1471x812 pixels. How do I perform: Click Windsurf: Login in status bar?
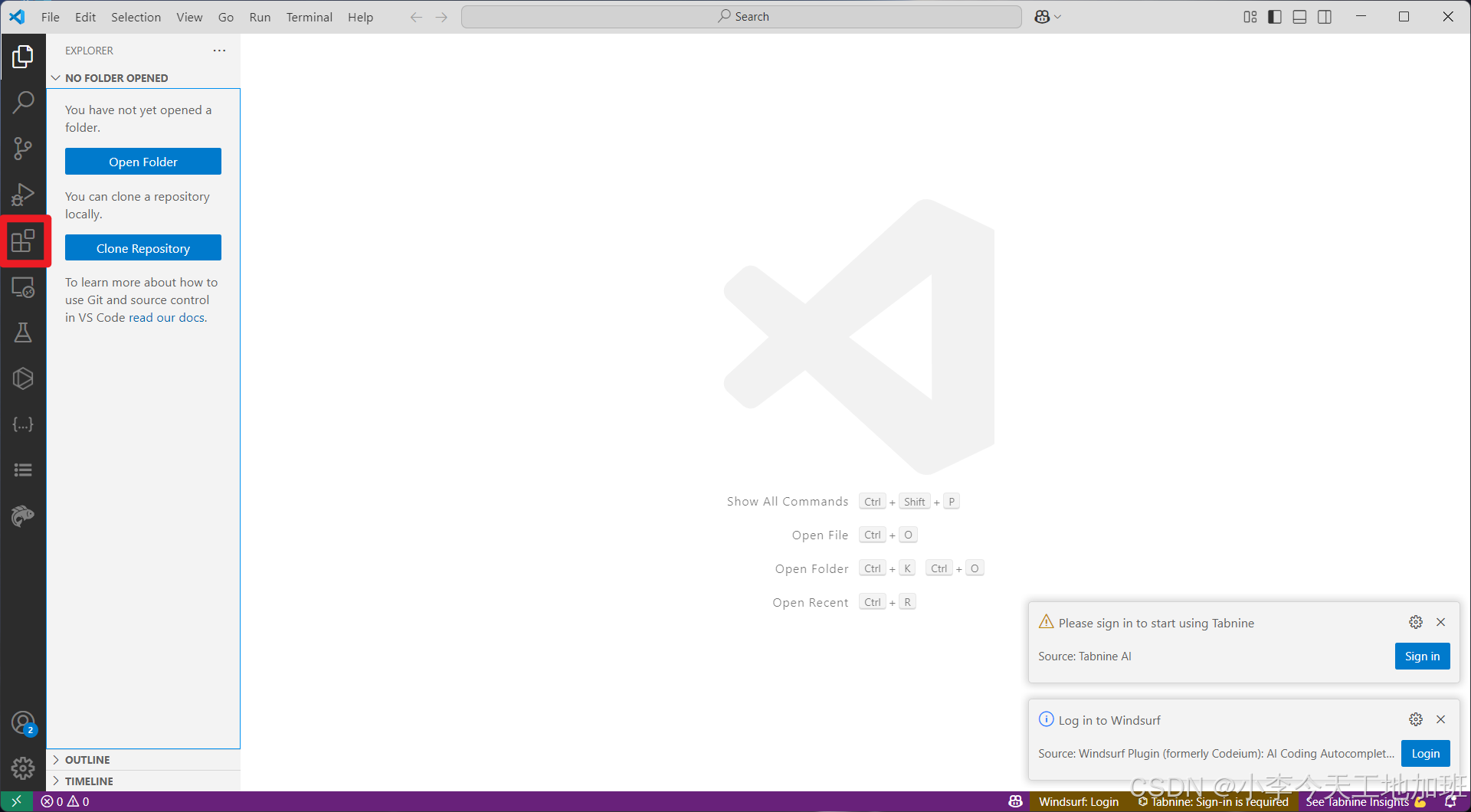point(1079,801)
